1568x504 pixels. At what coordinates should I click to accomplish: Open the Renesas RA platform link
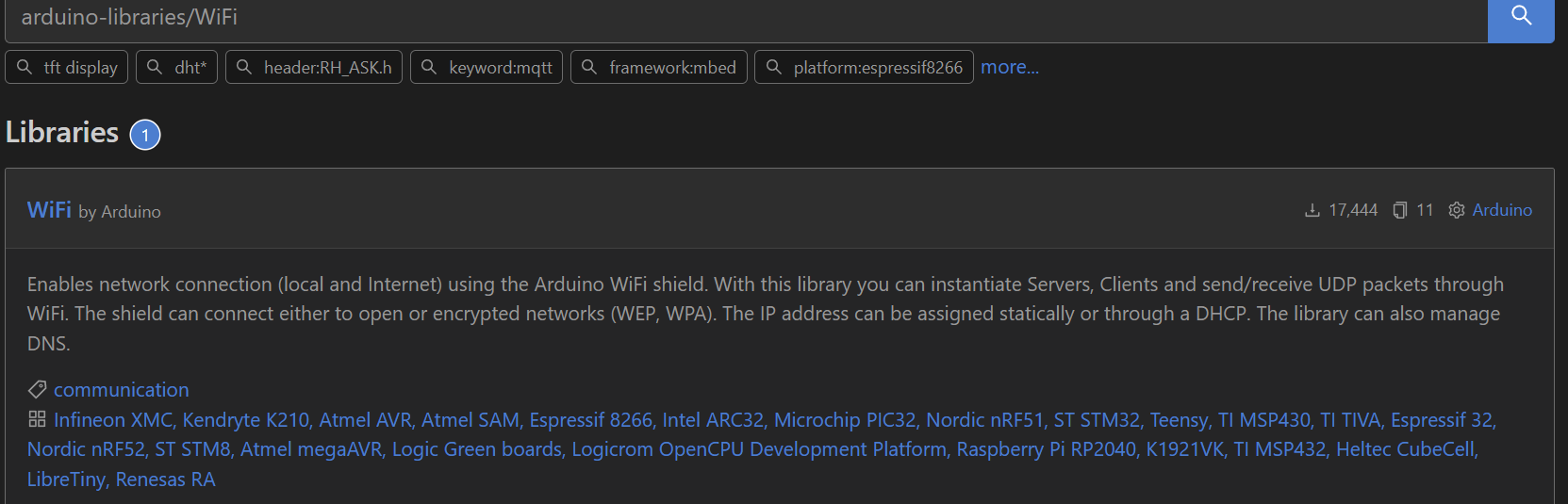coord(165,480)
